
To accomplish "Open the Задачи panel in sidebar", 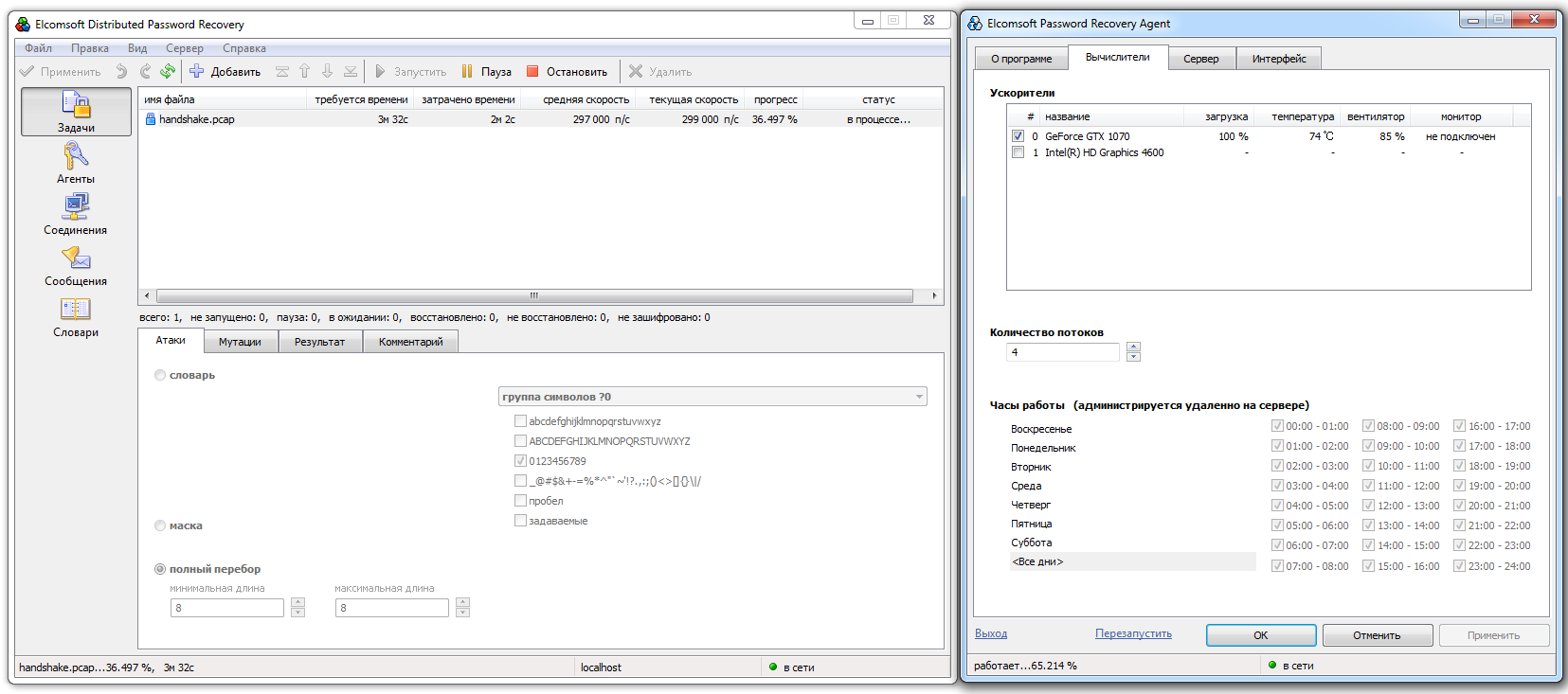I will (x=76, y=112).
